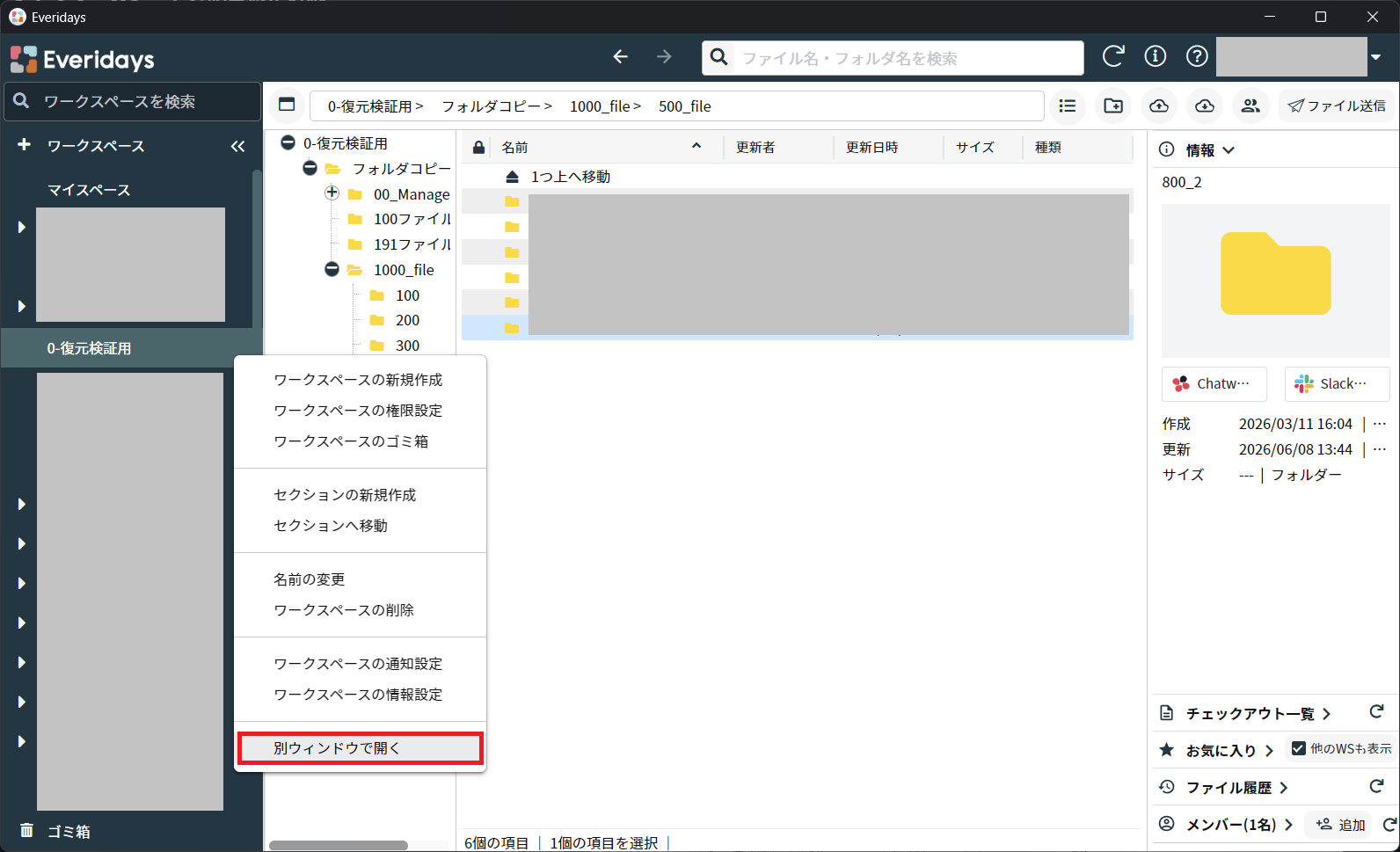Sort by the 更新日時 column header
The height and width of the screenshot is (852, 1400).
[x=871, y=148]
